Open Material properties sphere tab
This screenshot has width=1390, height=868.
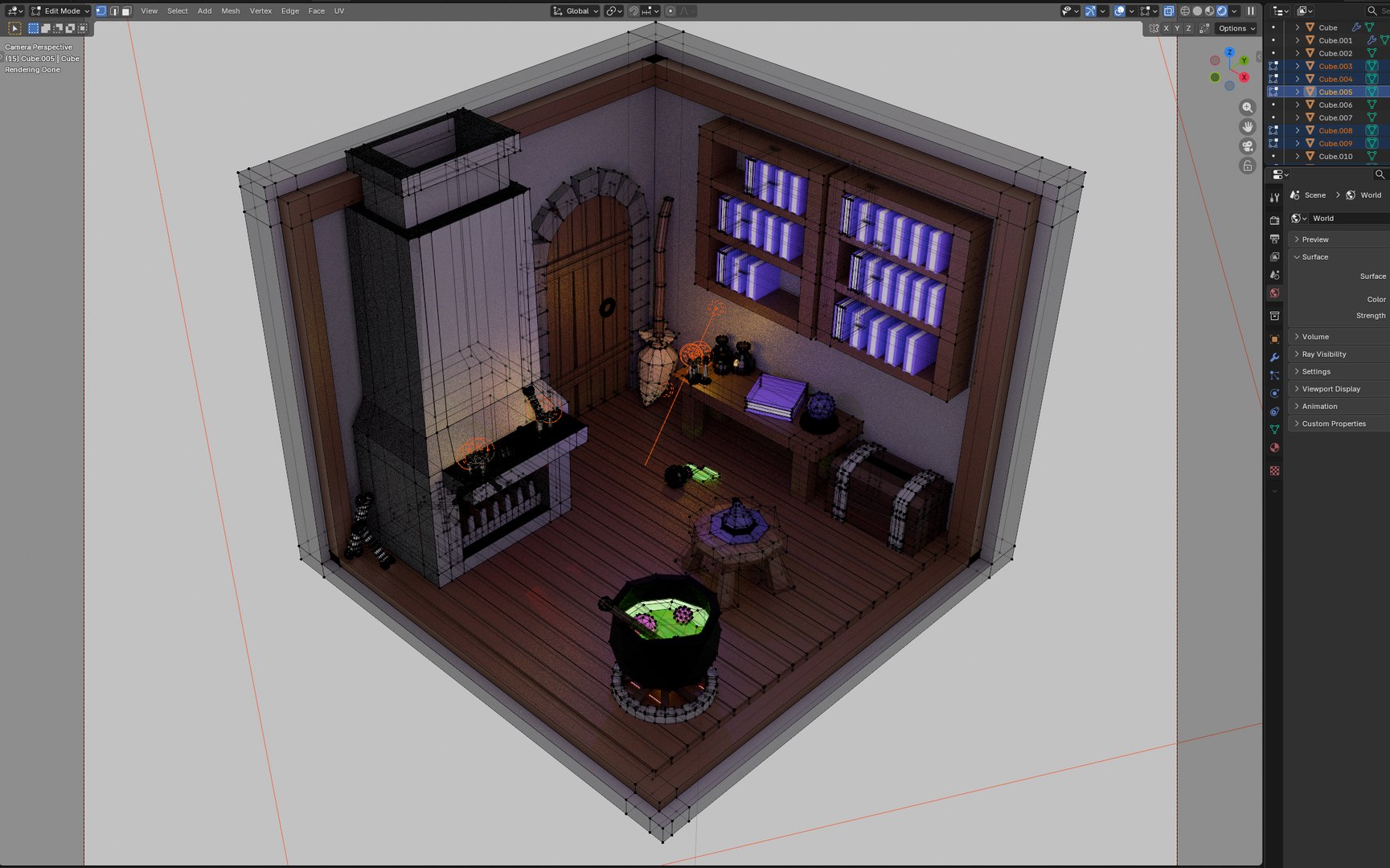coord(1274,448)
